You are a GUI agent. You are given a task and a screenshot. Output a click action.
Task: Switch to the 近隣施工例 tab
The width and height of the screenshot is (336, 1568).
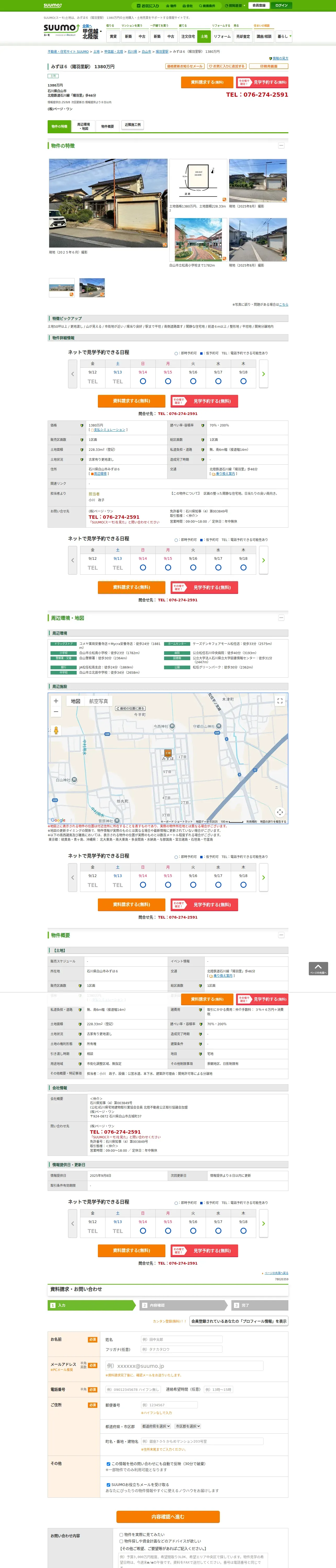click(132, 125)
